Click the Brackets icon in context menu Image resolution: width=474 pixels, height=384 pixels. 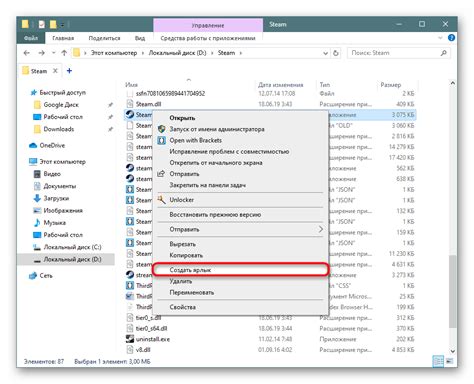161,140
